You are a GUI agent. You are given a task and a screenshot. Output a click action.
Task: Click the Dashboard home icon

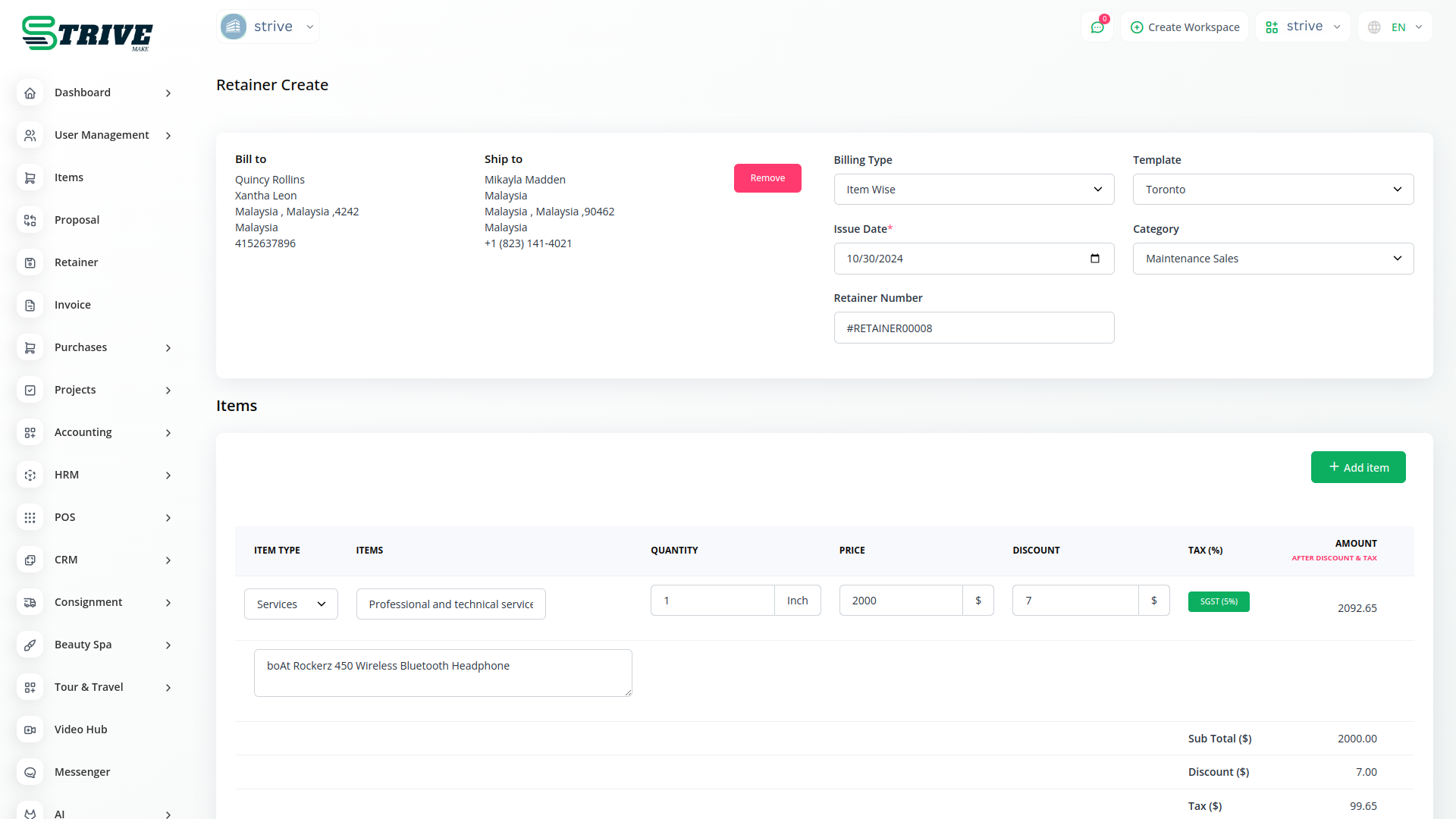[30, 93]
